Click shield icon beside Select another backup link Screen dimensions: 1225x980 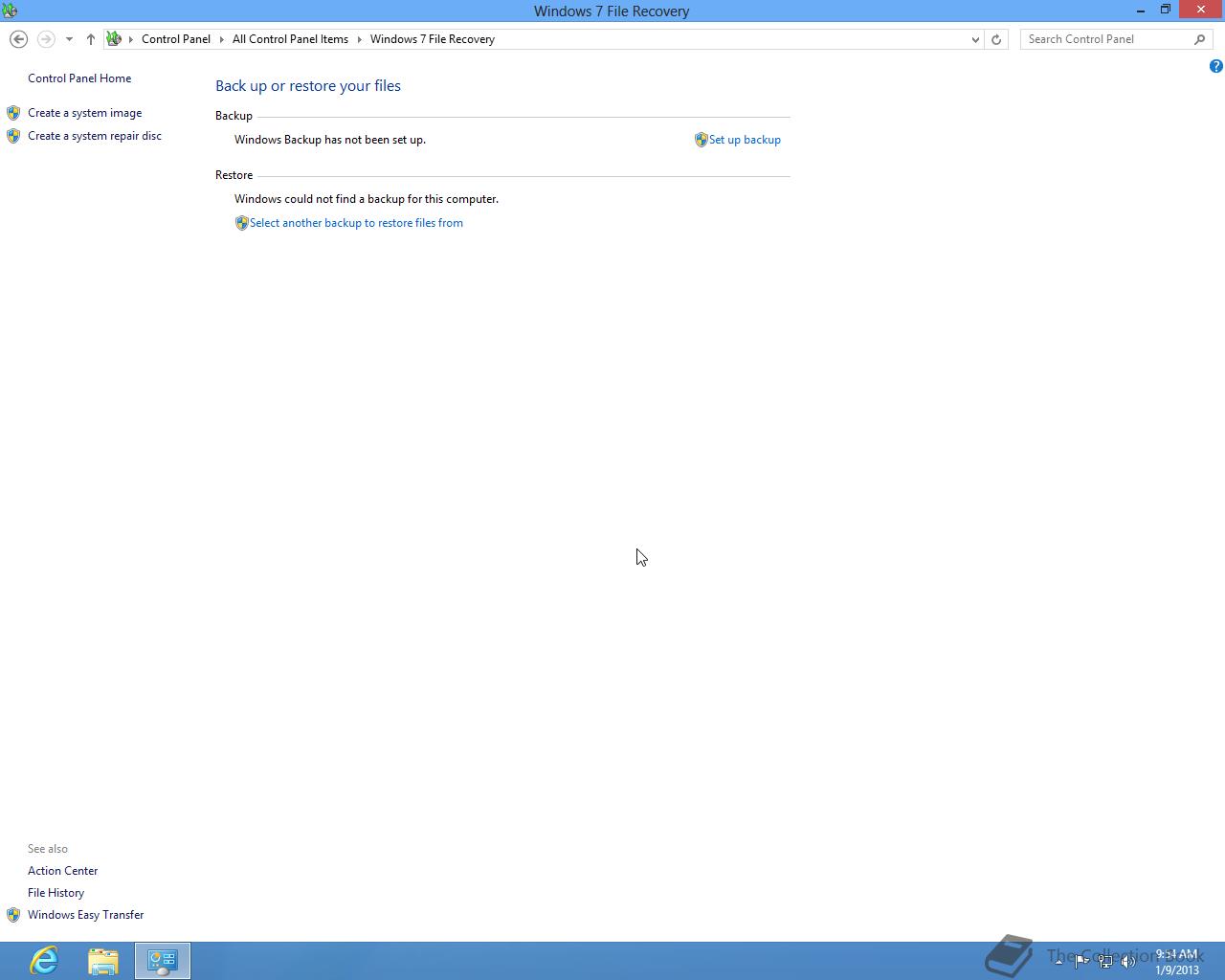241,223
